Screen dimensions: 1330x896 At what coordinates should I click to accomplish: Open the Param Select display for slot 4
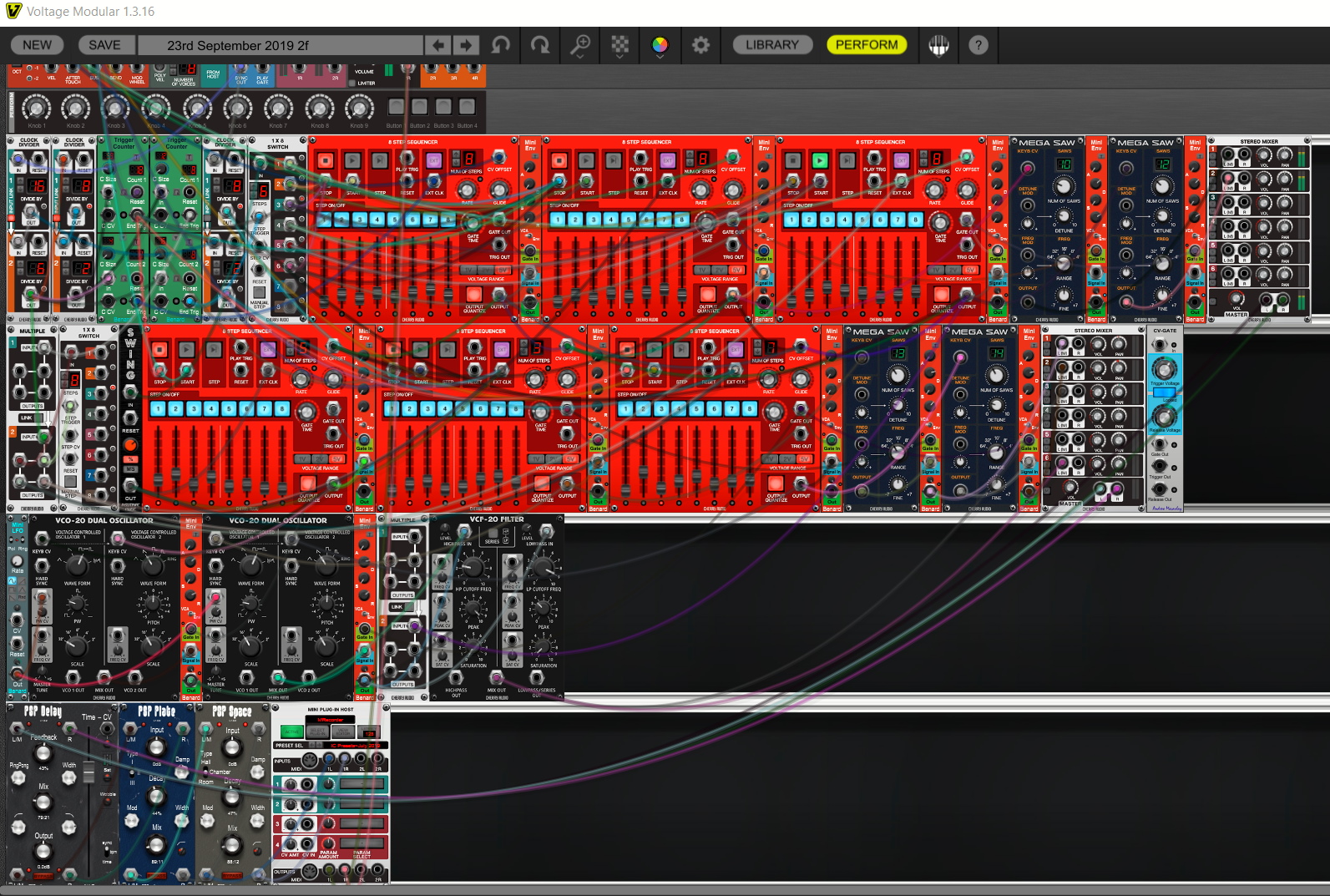[x=362, y=844]
